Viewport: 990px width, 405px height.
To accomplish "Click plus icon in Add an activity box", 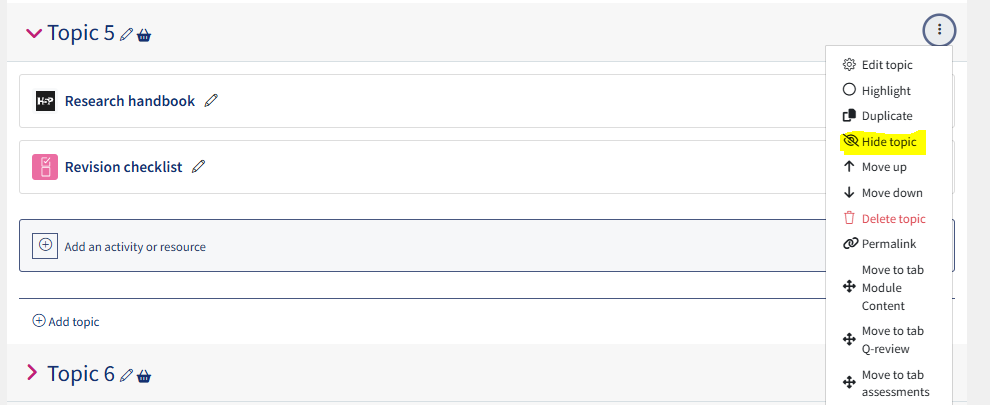I will click(45, 245).
